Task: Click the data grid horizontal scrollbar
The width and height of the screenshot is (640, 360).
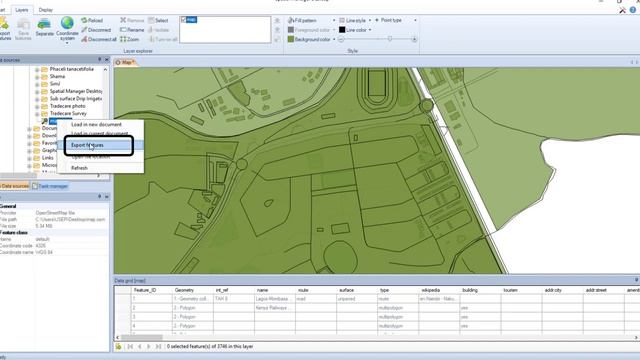Action: [x=142, y=338]
